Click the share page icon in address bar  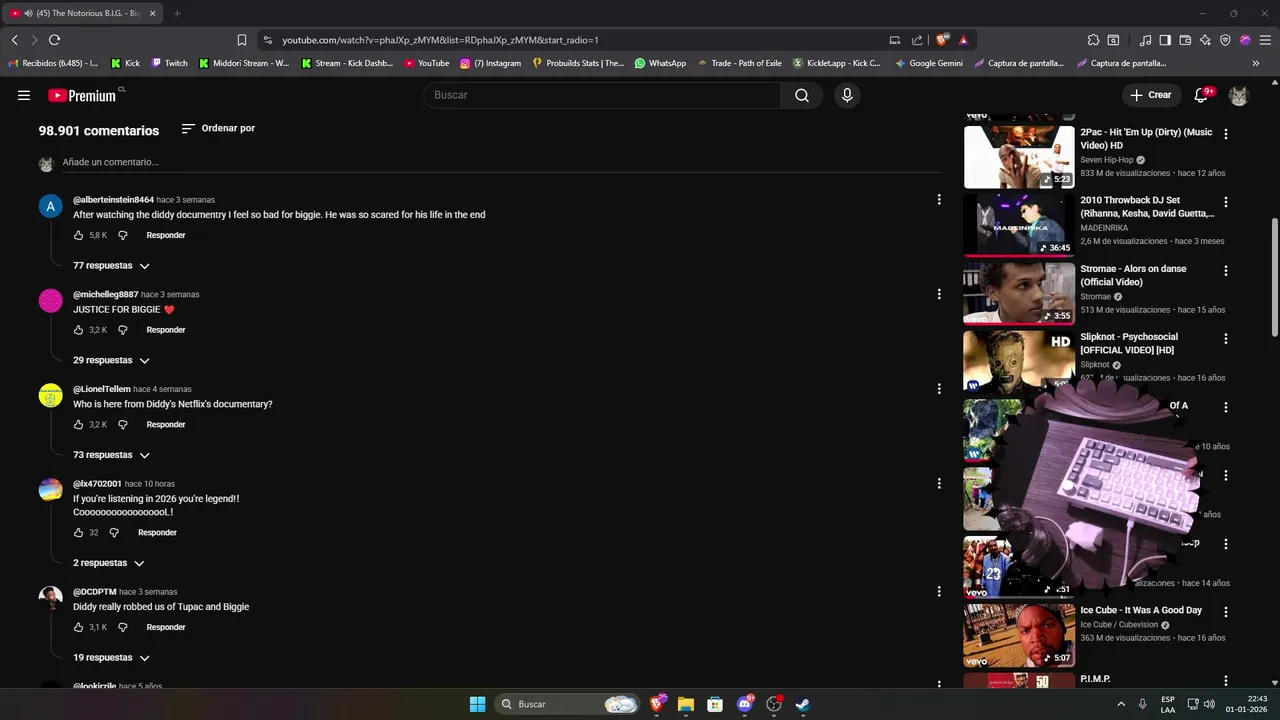click(x=917, y=40)
